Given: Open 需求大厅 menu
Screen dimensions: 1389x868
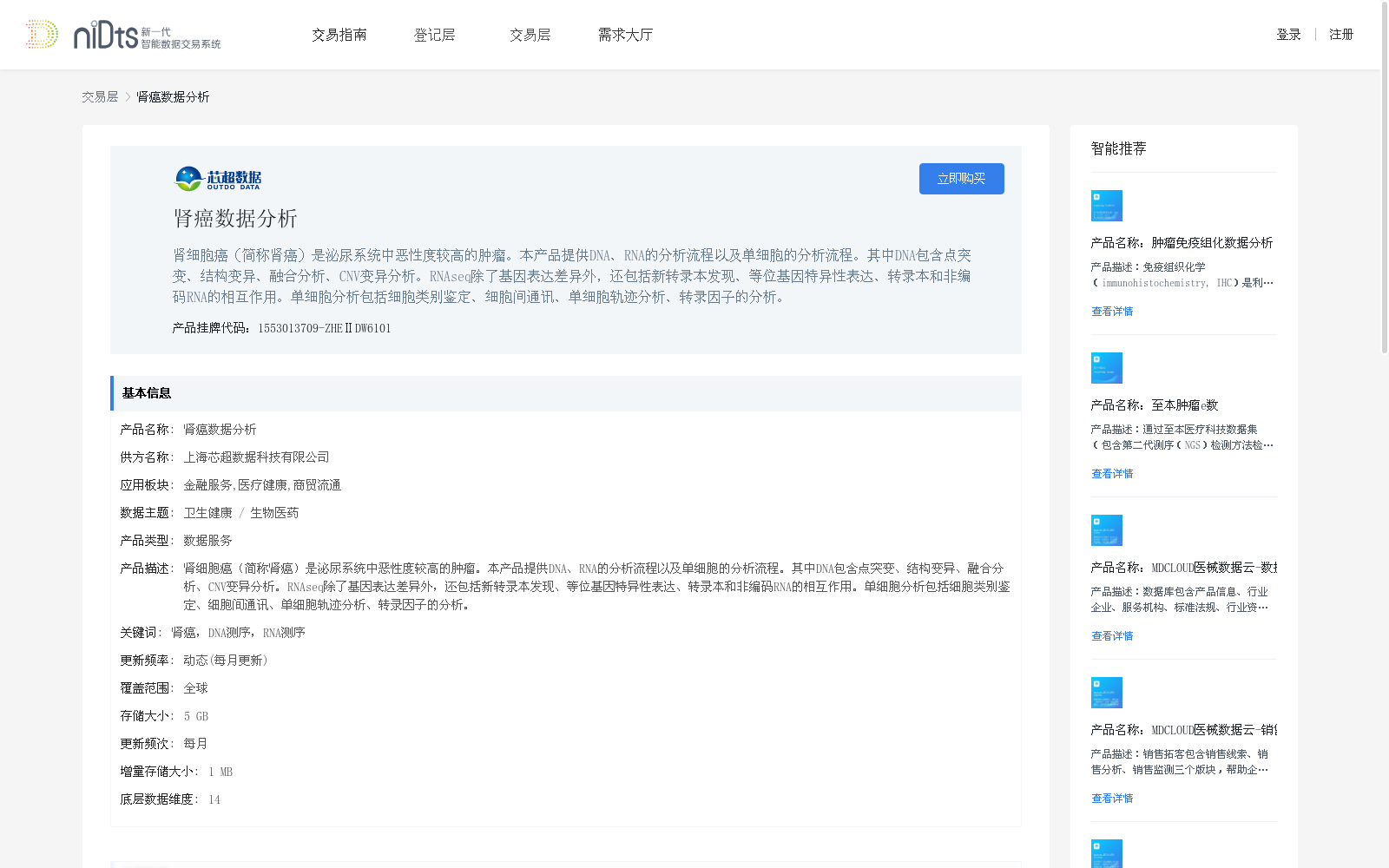Looking at the screenshot, I should 625,35.
